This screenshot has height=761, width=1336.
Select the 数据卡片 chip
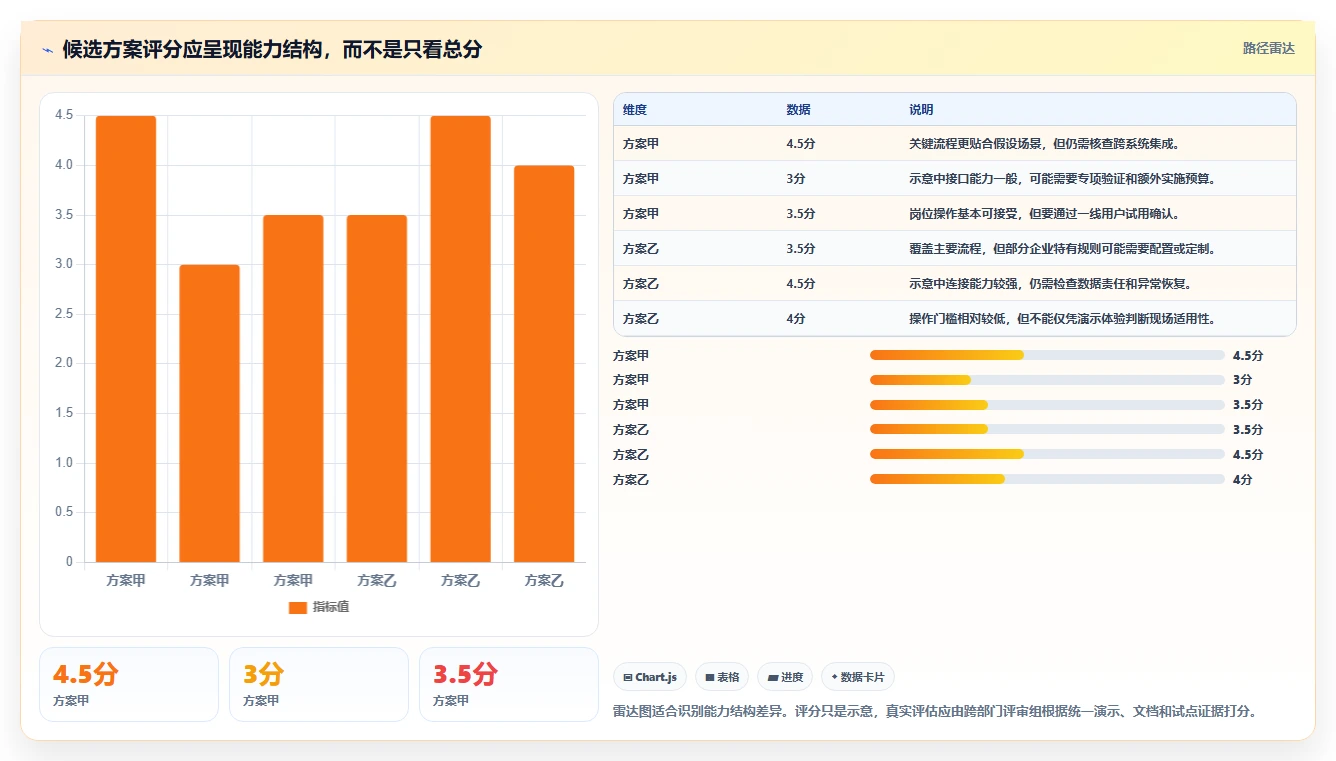click(x=858, y=677)
